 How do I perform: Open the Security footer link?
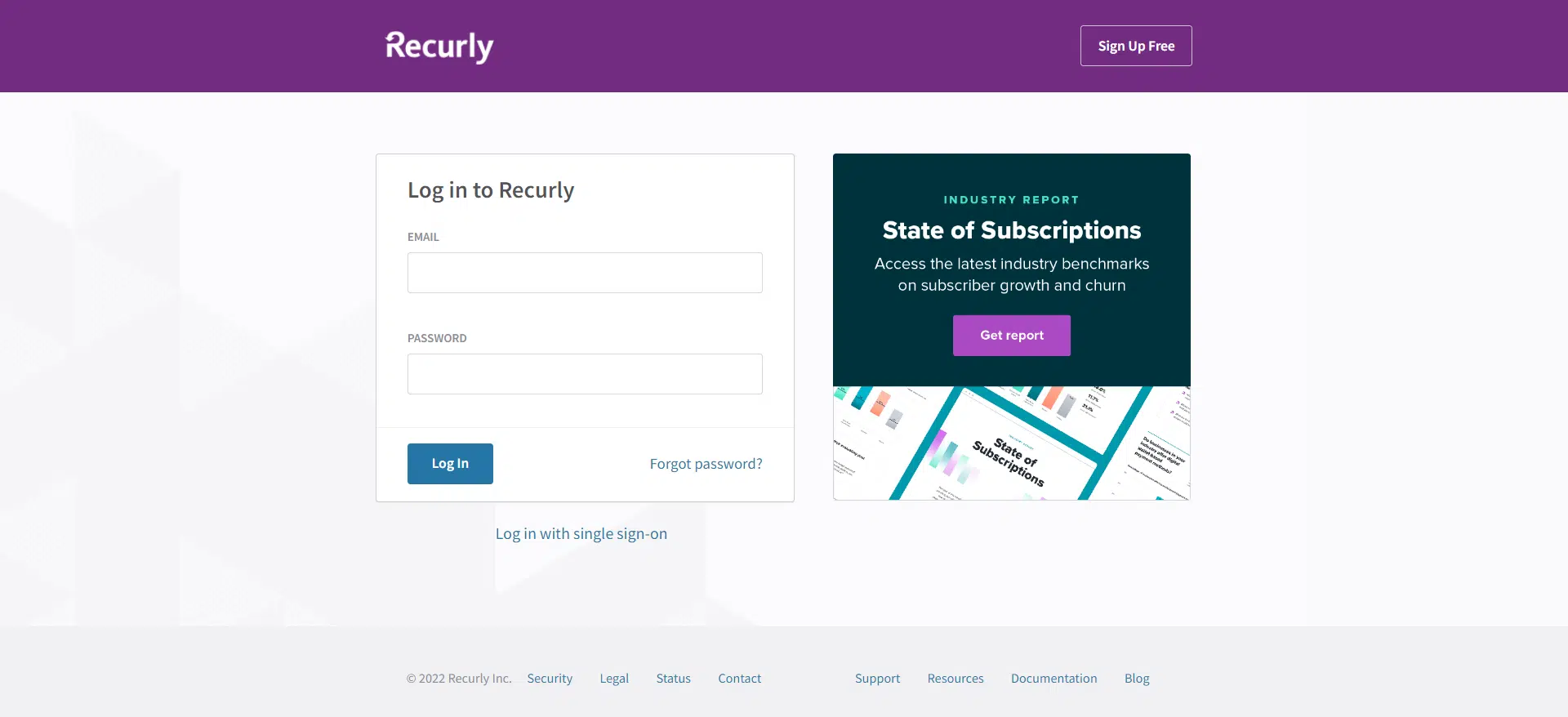point(550,679)
